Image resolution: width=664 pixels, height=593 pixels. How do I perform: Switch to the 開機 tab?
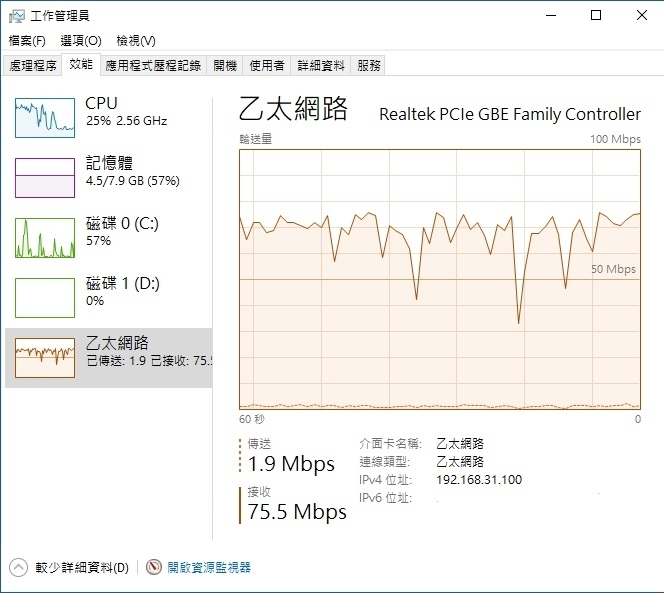click(x=225, y=66)
